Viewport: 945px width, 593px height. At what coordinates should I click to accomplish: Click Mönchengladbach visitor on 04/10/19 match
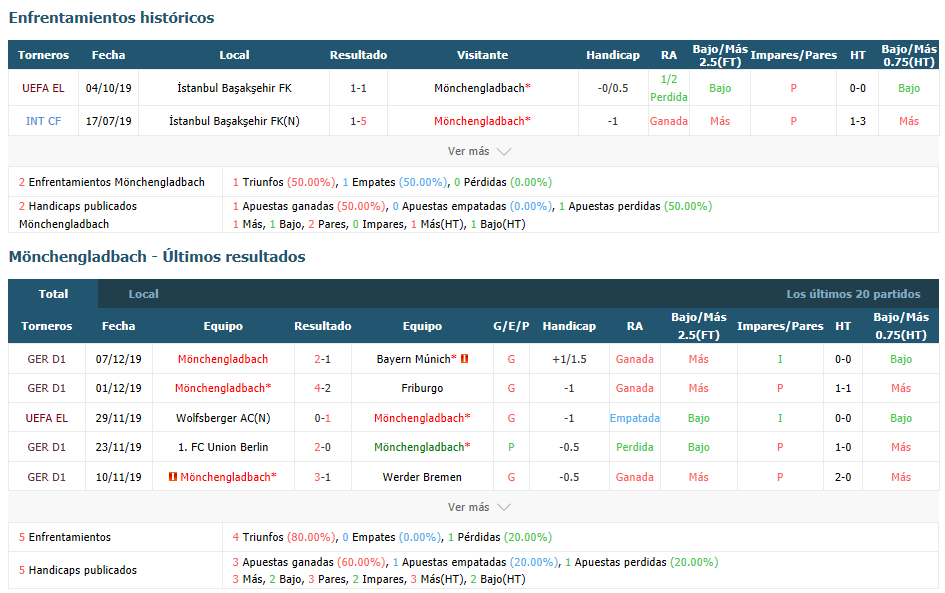click(482, 88)
